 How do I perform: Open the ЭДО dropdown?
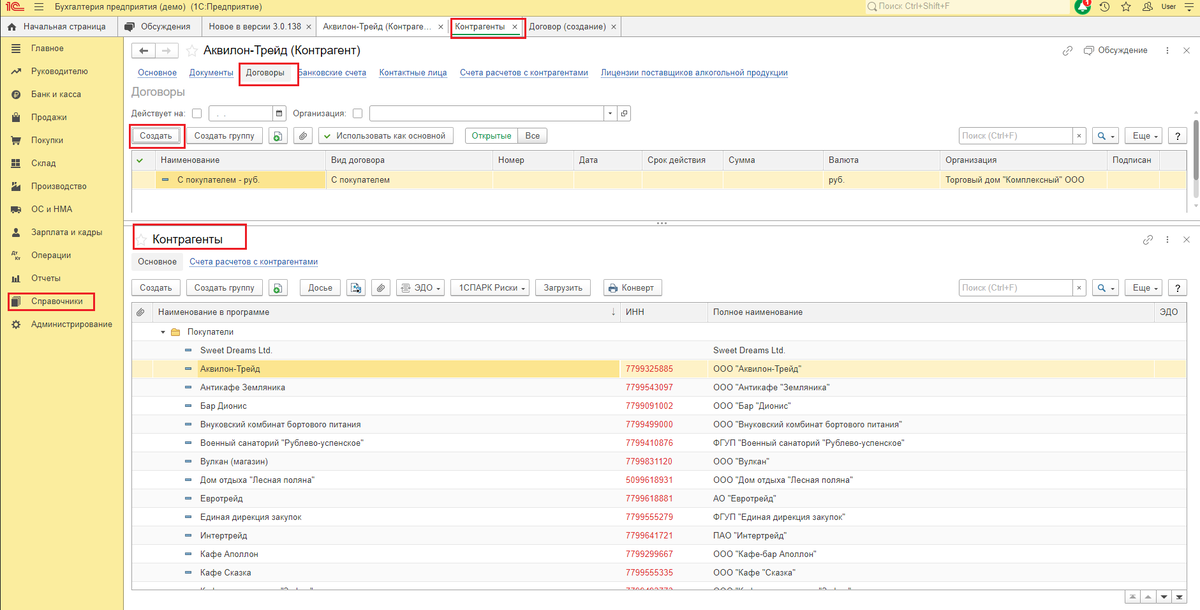[421, 287]
